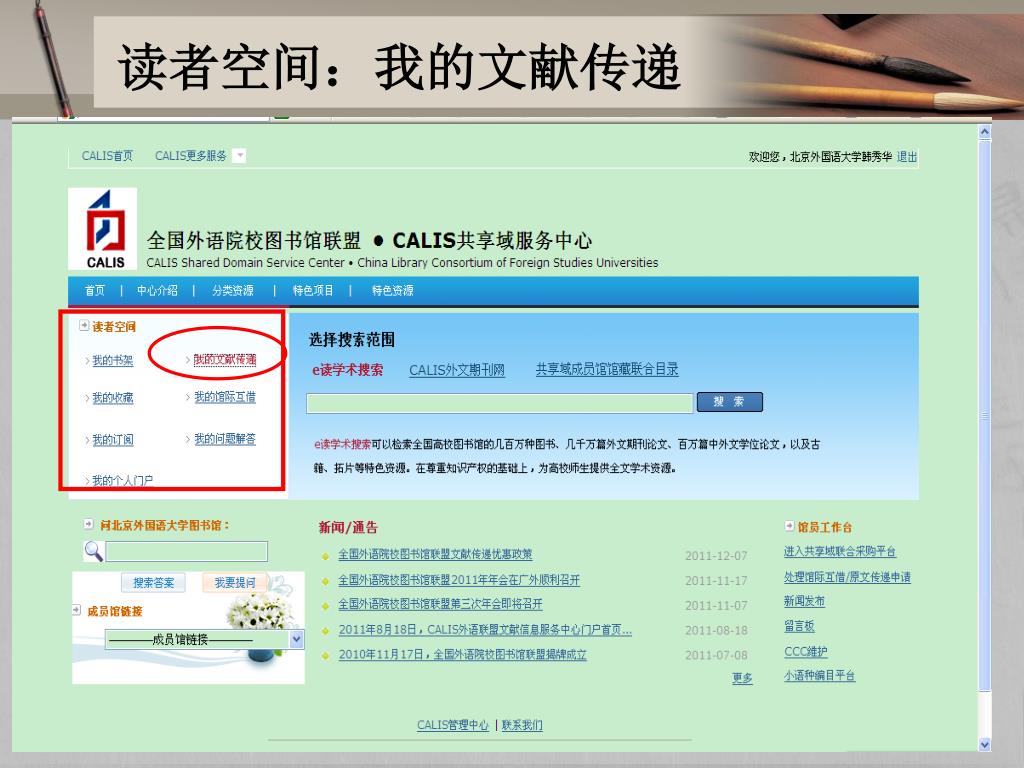Open news about 2011年年会在广外顺利召开
1024x768 pixels.
(458, 580)
